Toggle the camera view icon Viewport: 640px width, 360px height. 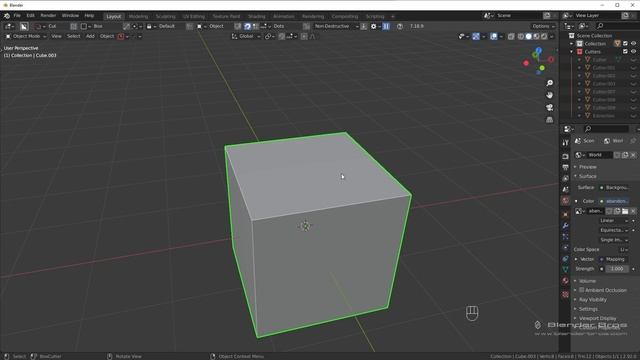point(550,107)
